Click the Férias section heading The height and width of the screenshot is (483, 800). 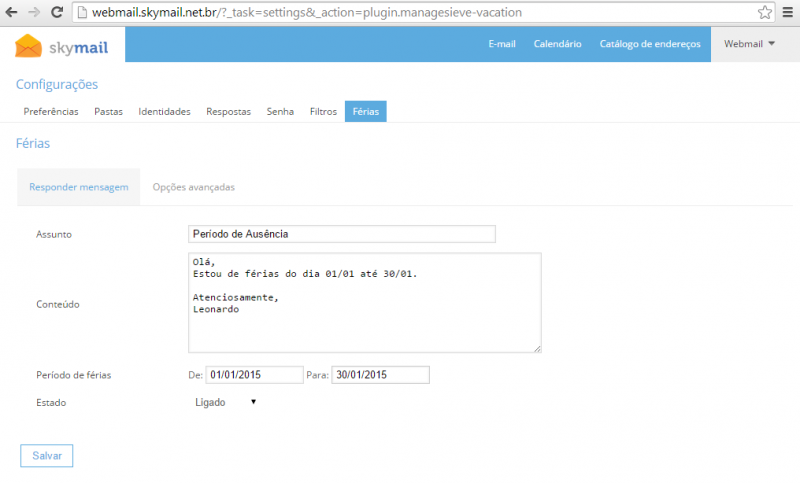(x=33, y=143)
